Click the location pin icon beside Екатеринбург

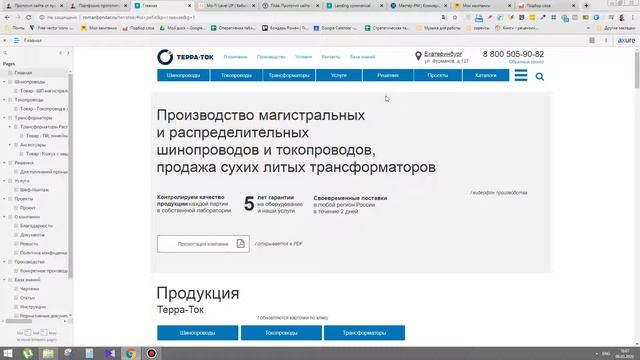pos(418,56)
